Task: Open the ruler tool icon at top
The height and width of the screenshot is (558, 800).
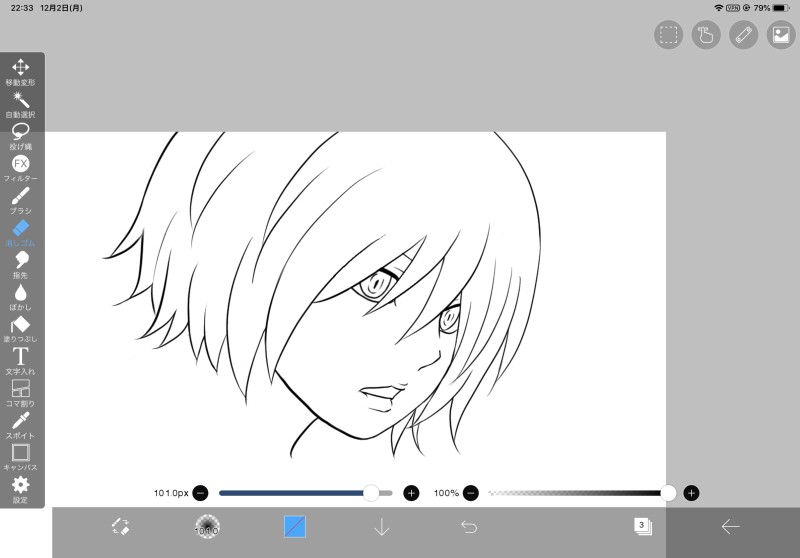Action: (743, 35)
